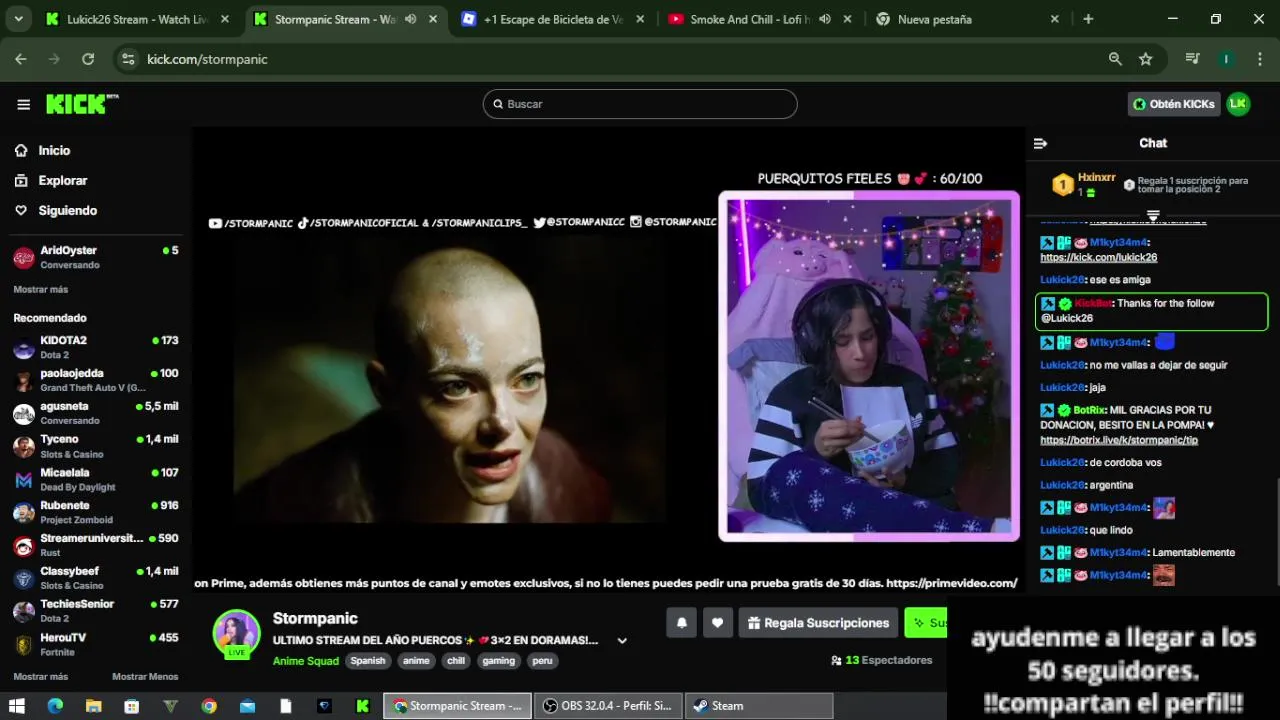Screen dimensions: 1280x720
Task: Click the peru tag
Action: tap(542, 661)
